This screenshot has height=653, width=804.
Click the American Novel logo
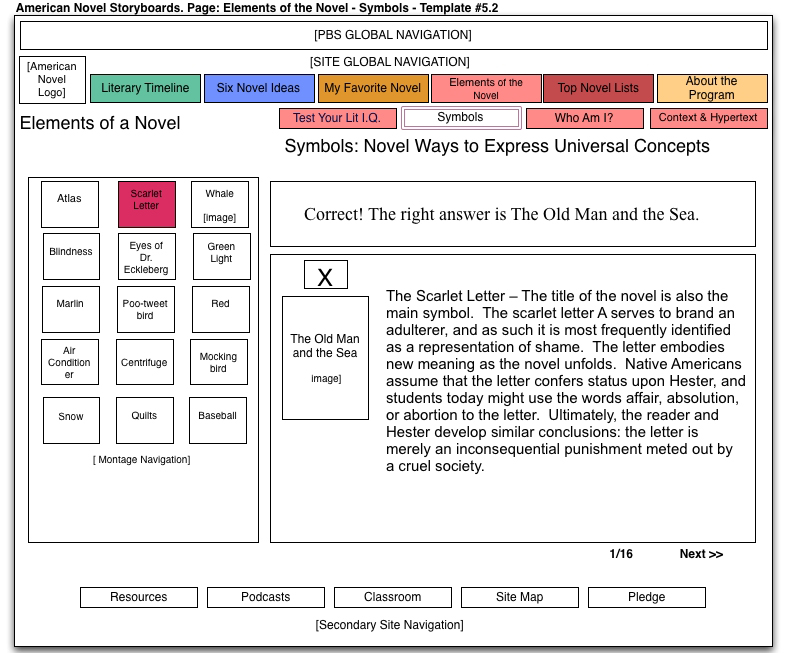pos(52,80)
